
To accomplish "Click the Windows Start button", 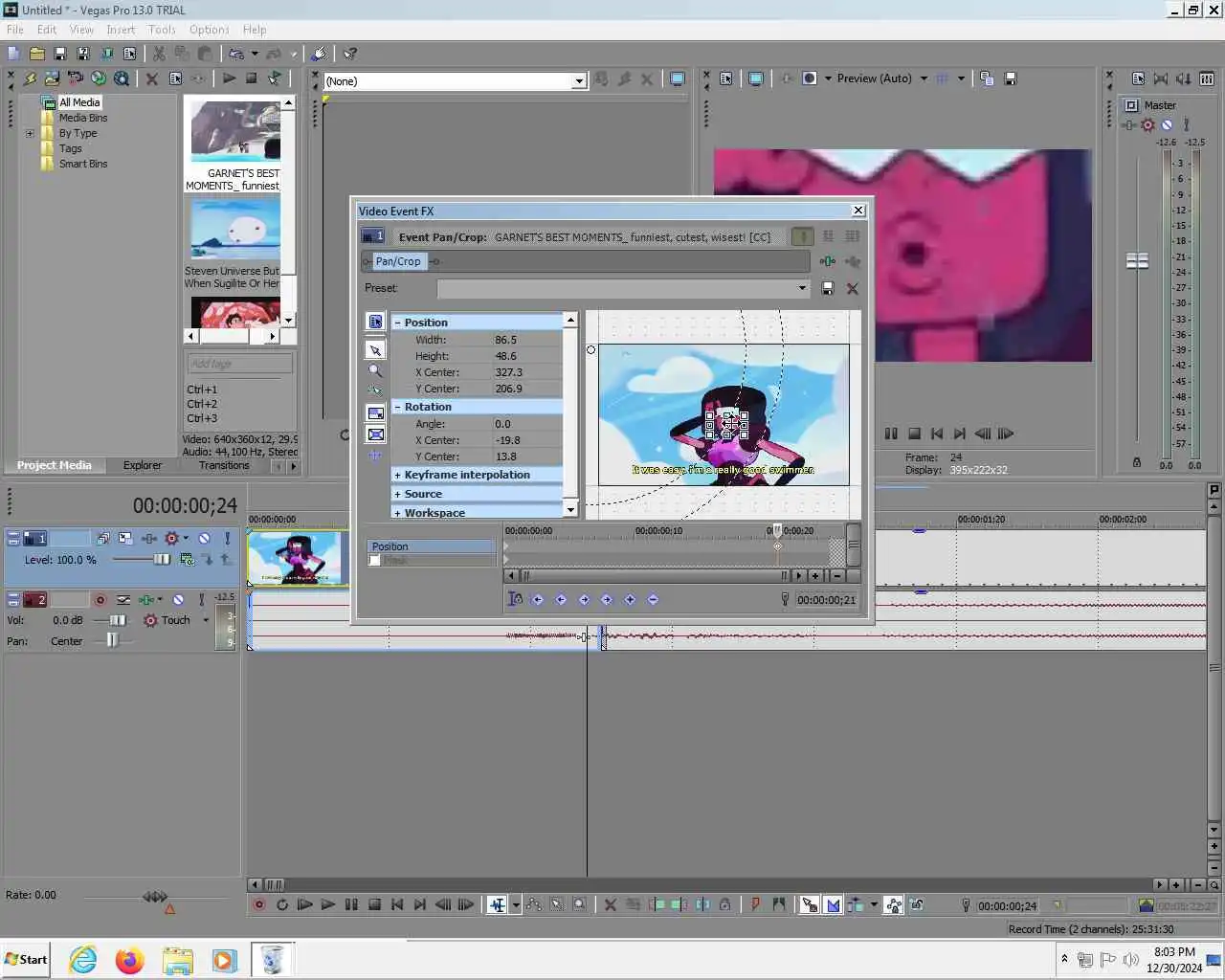I will click(x=26, y=959).
